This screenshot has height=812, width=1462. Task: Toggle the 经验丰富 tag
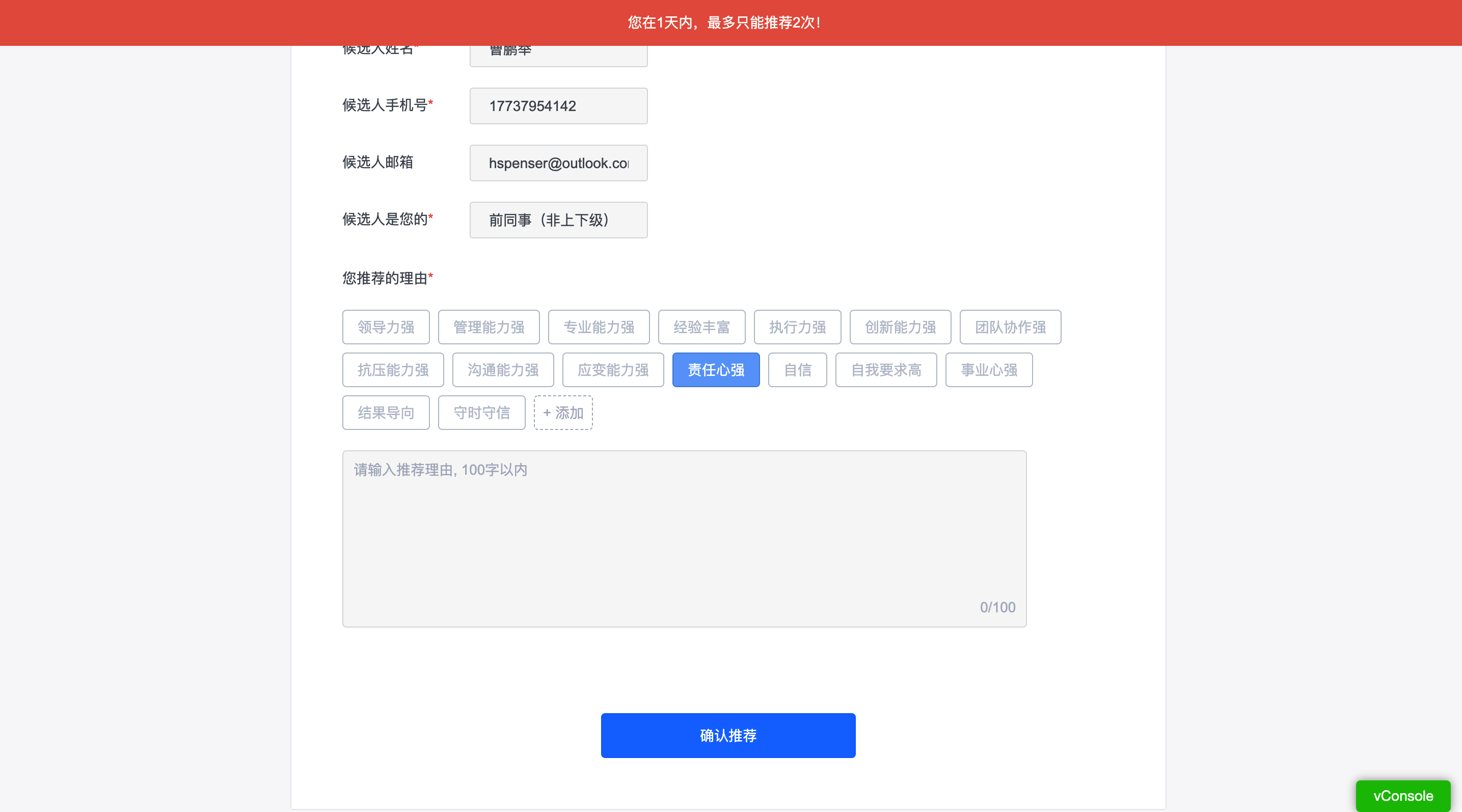(701, 327)
